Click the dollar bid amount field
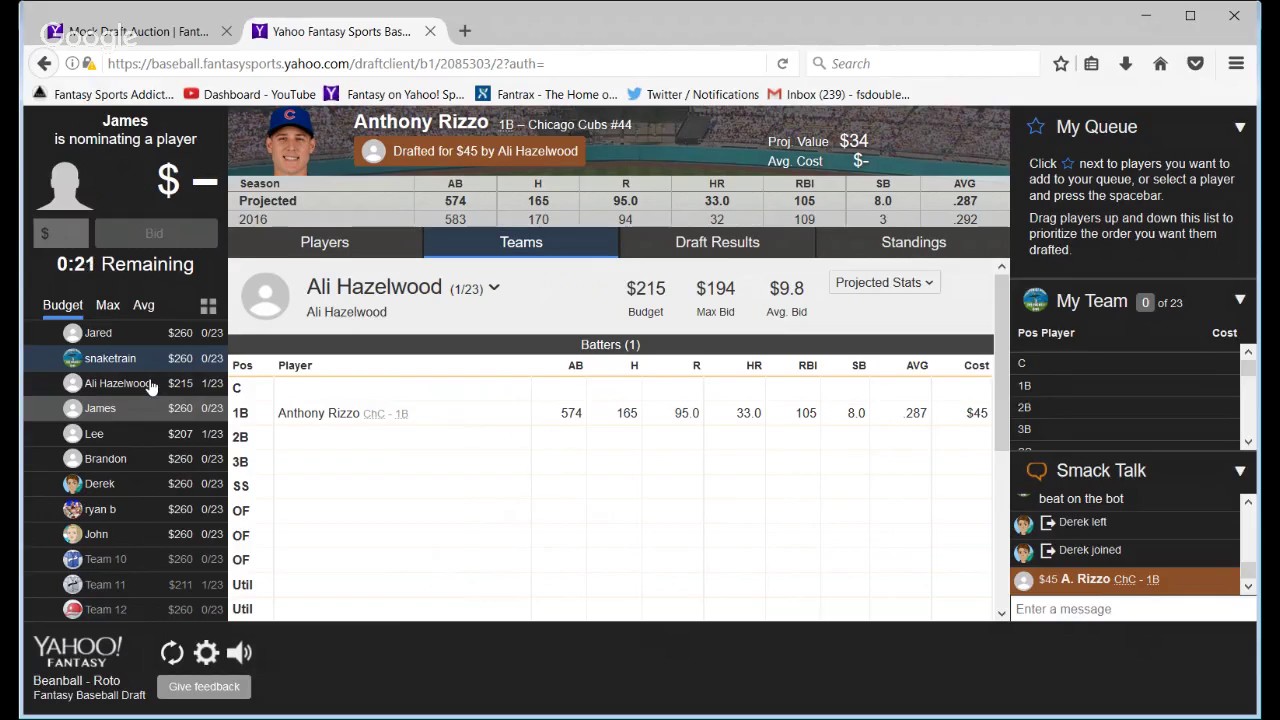 pyautogui.click(x=61, y=233)
